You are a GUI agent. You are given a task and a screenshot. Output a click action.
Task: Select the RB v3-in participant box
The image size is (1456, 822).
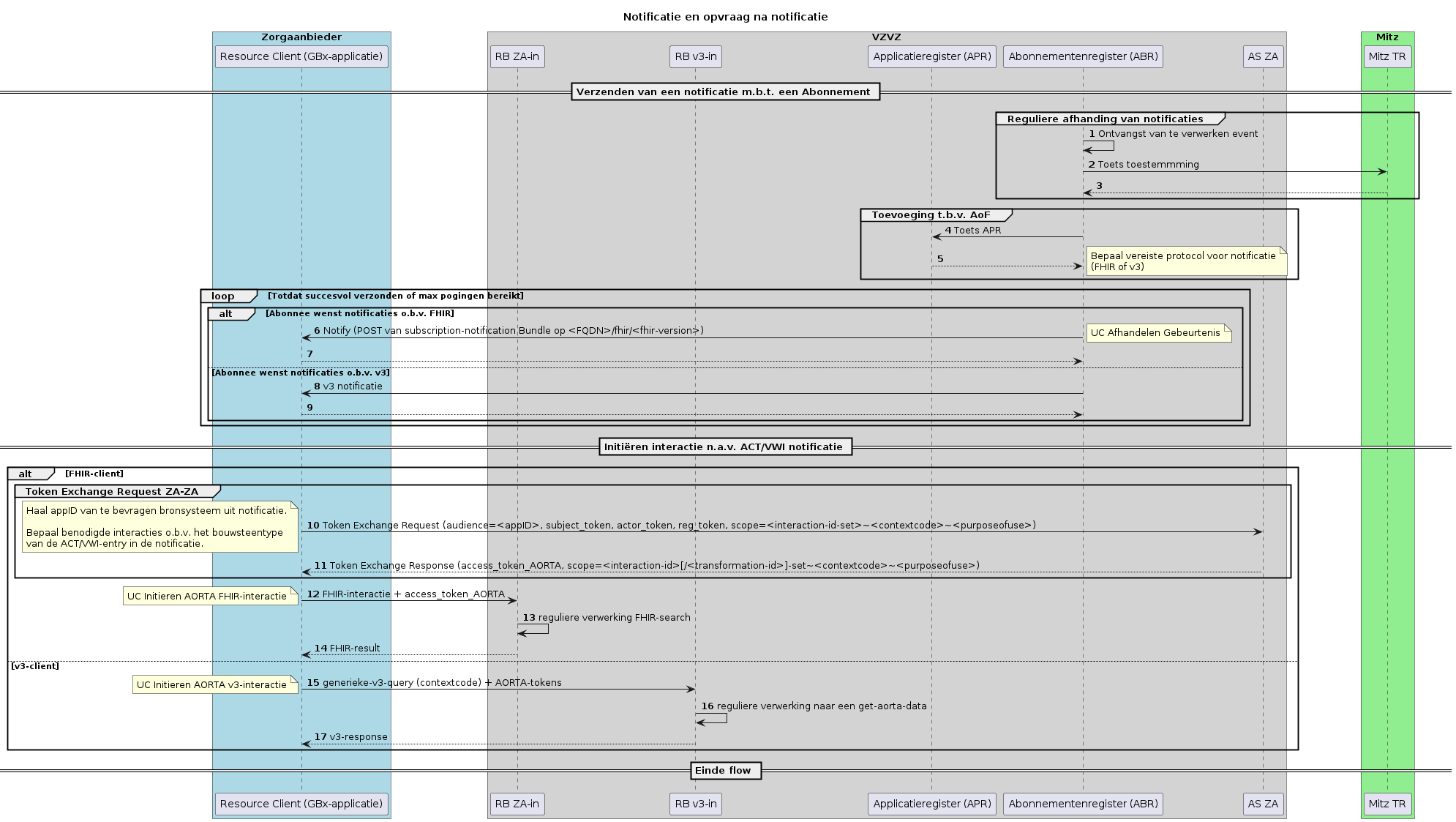click(696, 56)
